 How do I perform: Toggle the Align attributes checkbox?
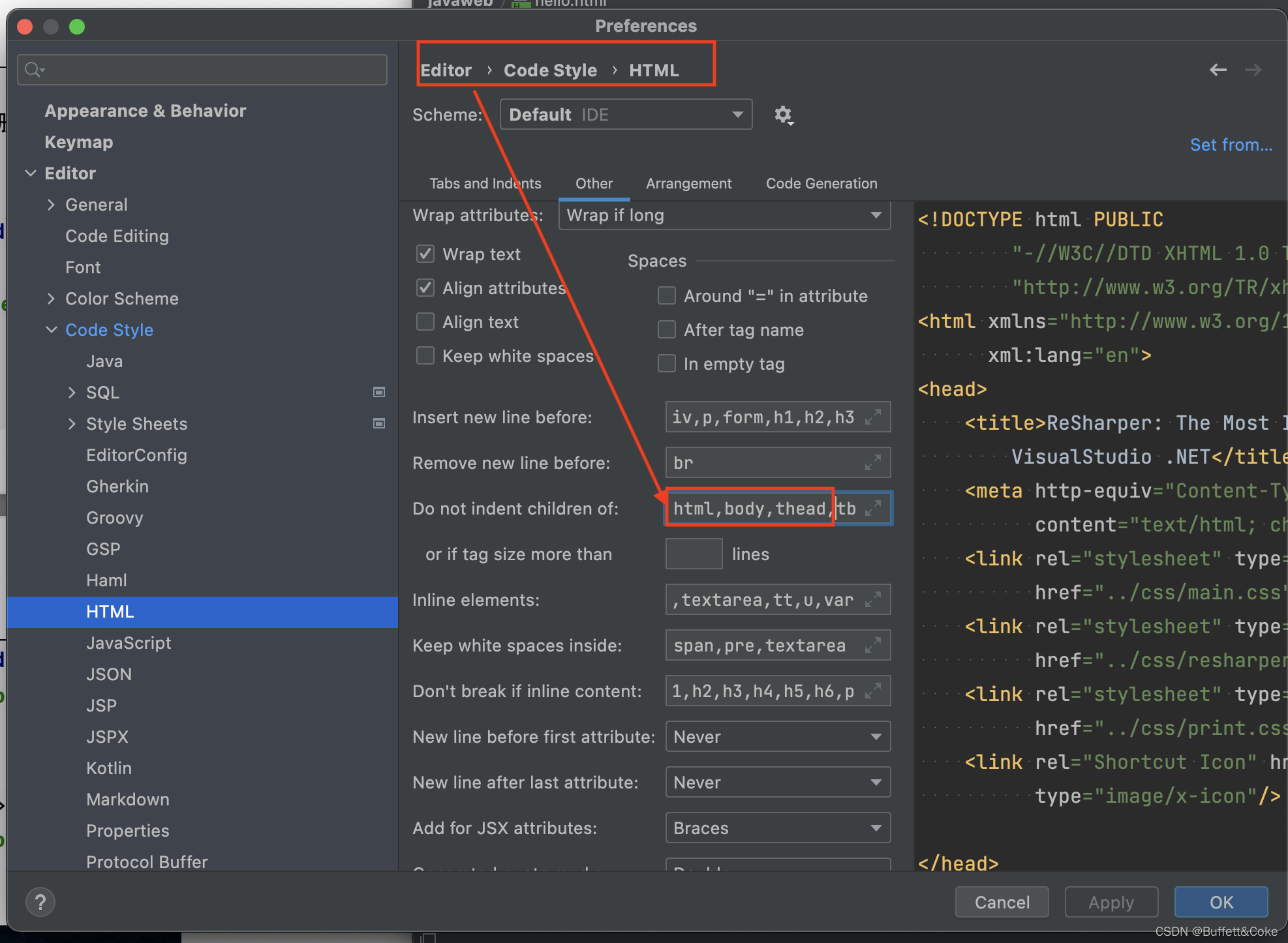(425, 288)
